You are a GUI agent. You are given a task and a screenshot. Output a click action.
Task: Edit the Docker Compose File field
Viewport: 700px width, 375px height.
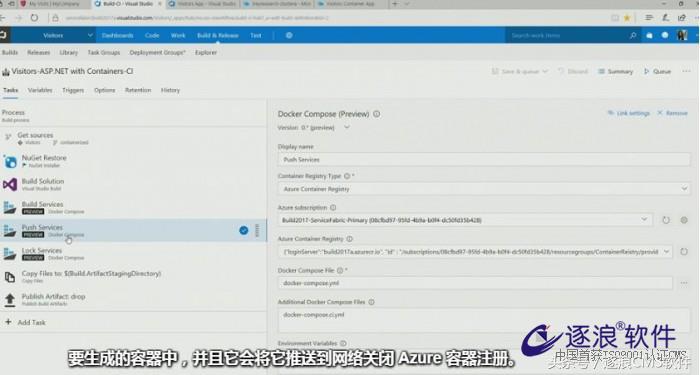point(475,283)
